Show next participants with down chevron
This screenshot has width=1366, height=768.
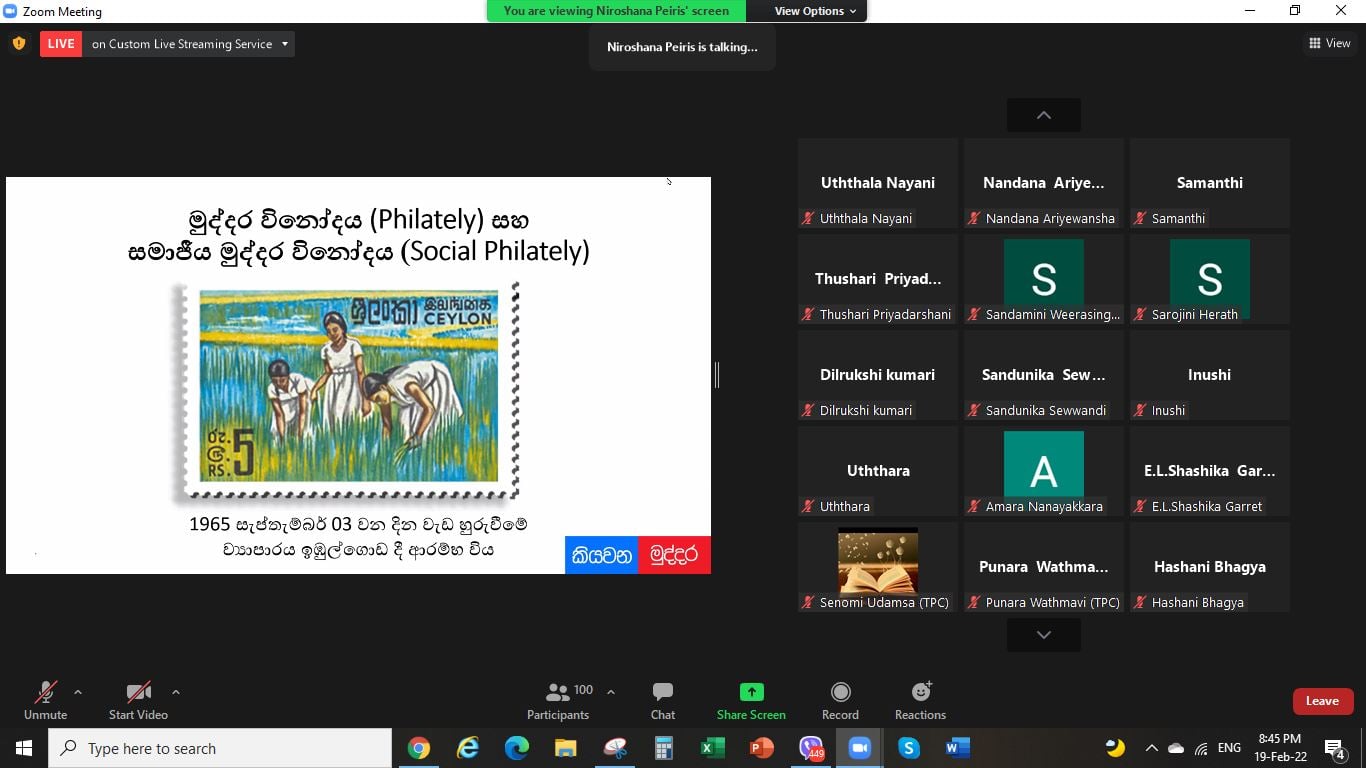[1044, 635]
